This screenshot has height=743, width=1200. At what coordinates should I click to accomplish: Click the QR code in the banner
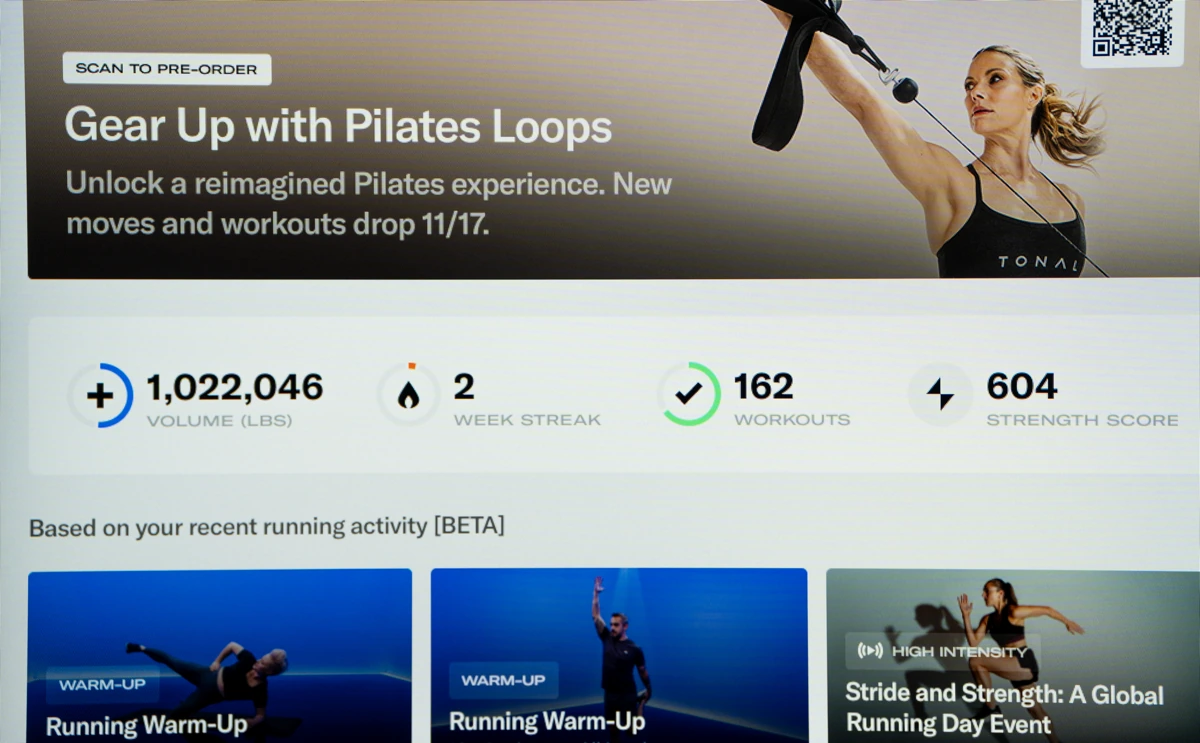click(1131, 28)
